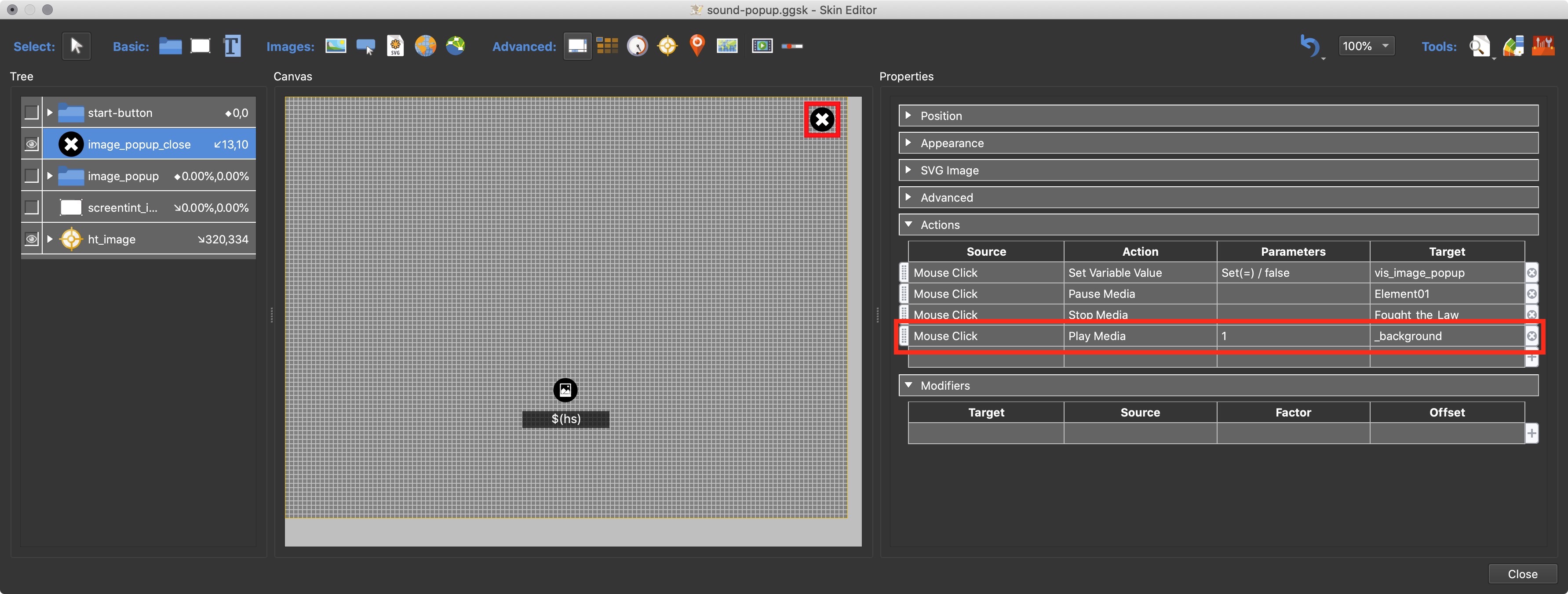The image size is (1568, 594).
Task: Grab the drag handle of Pause Media row
Action: point(904,294)
